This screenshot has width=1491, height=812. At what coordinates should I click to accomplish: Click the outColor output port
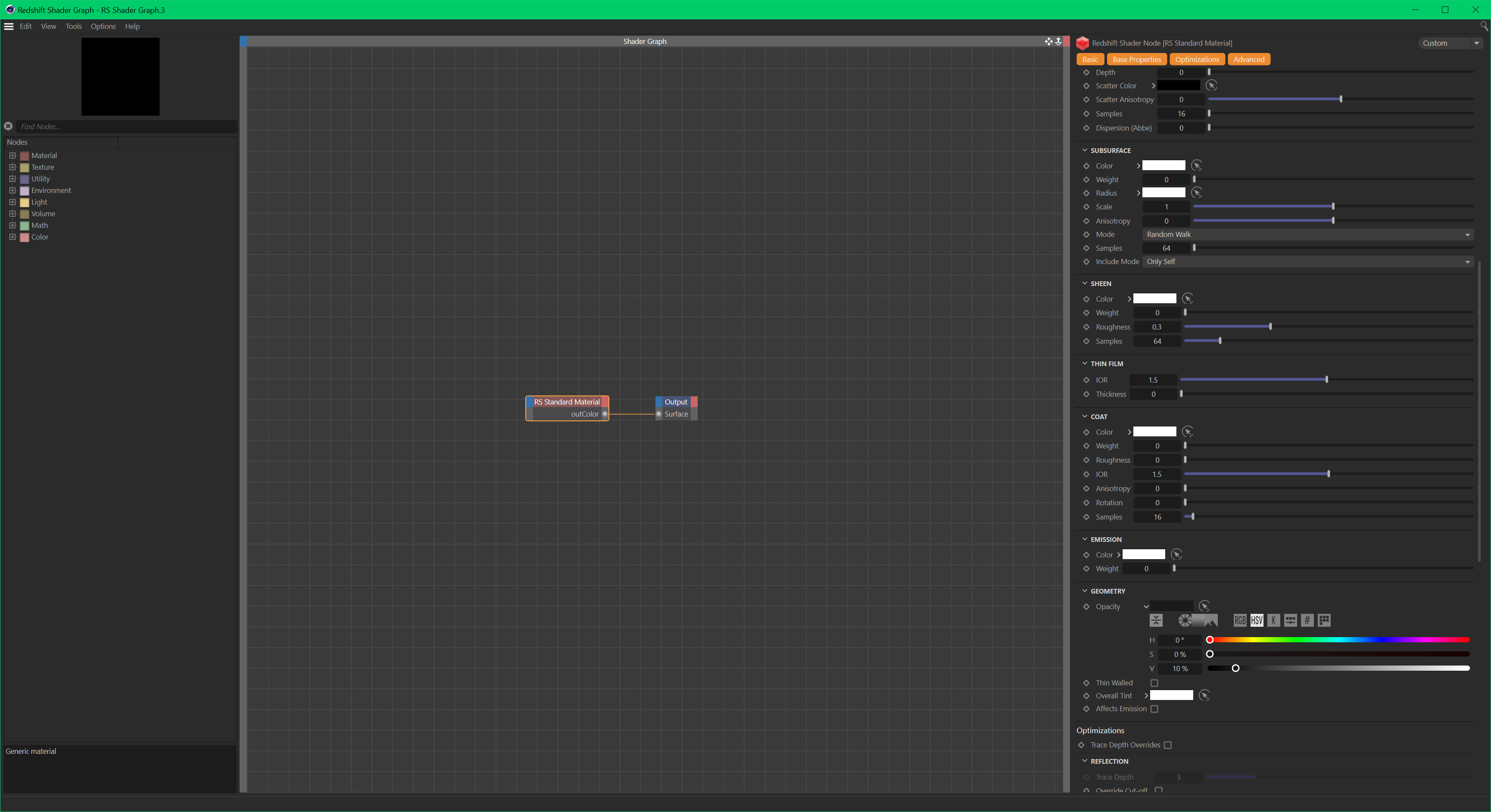(605, 414)
